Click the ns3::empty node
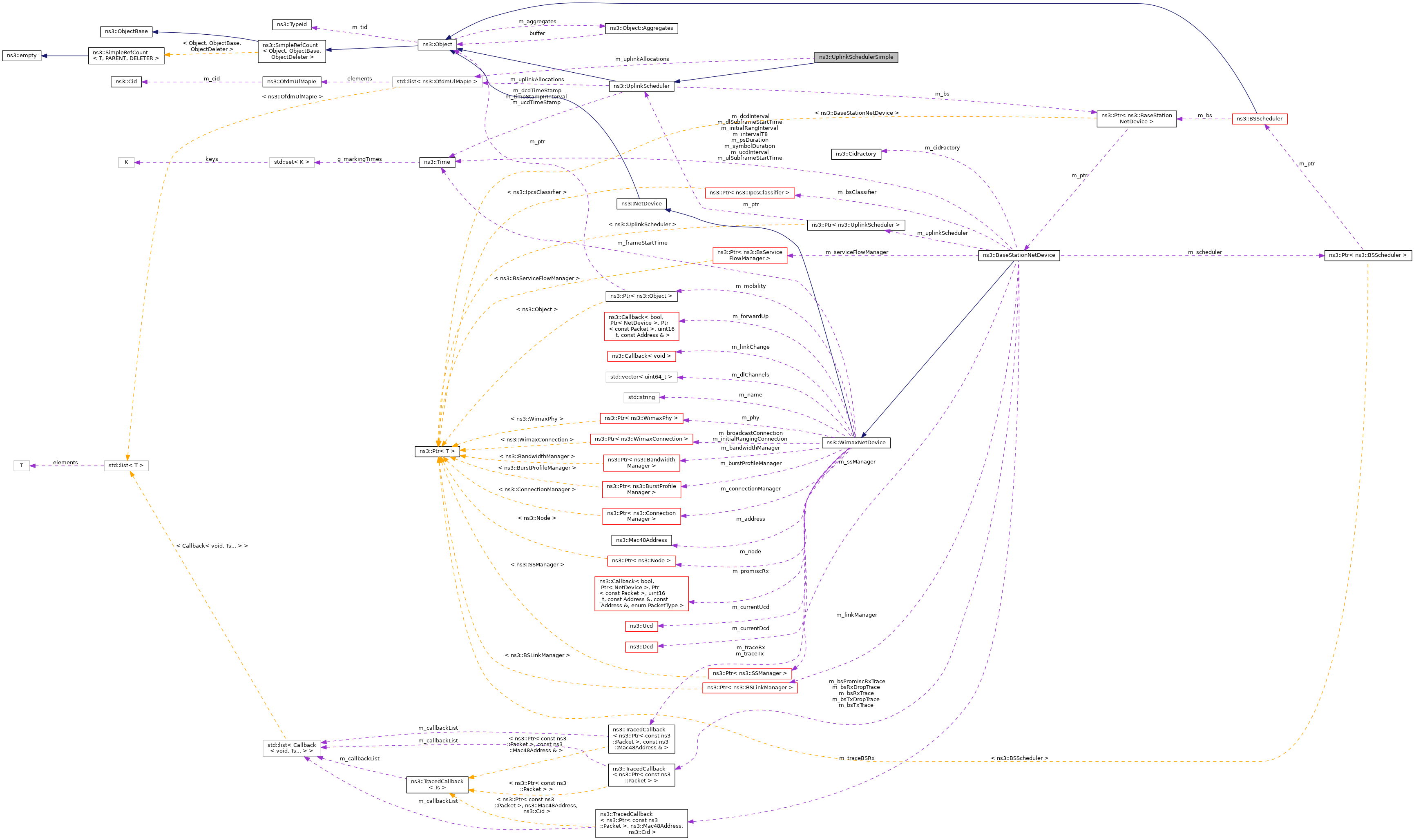 (22, 56)
